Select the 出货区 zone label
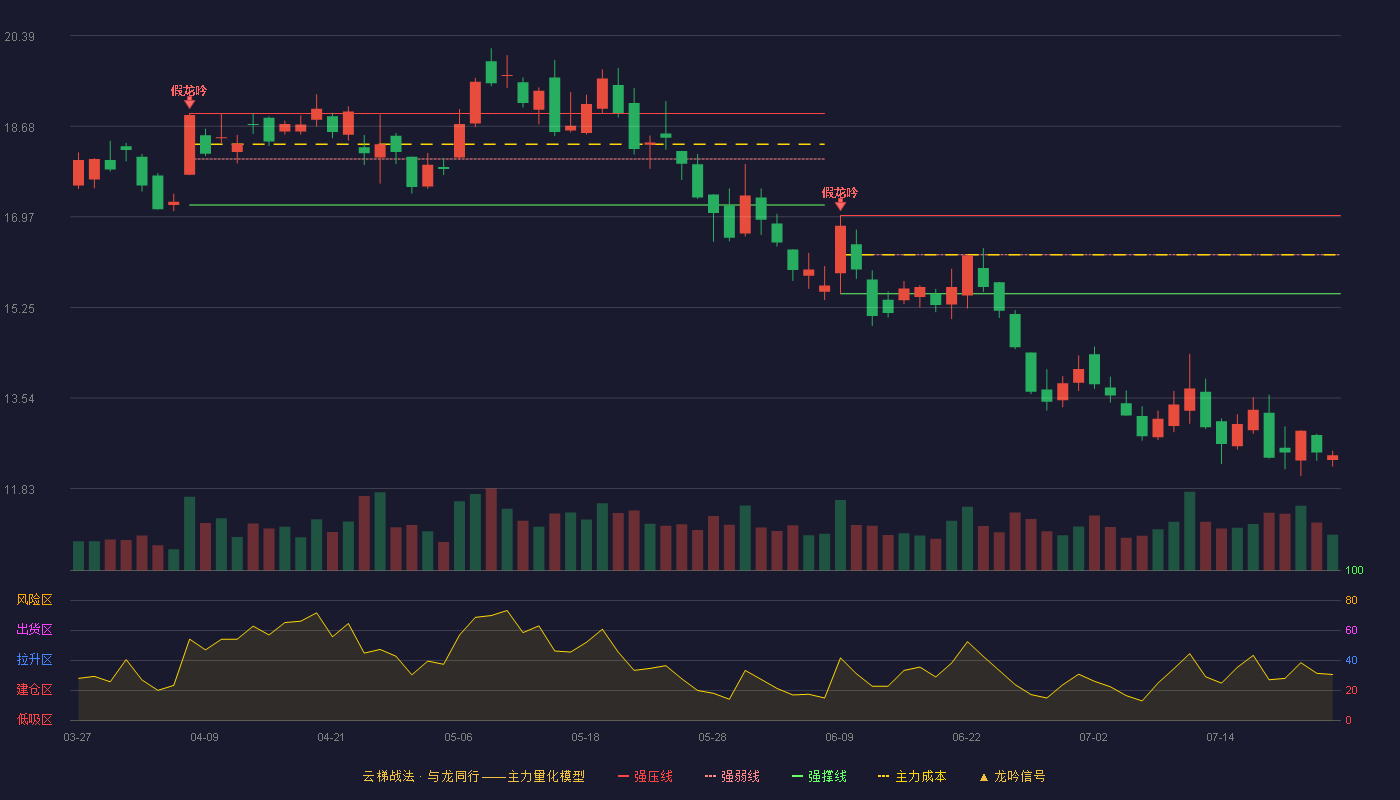The height and width of the screenshot is (800, 1400). (x=34, y=630)
